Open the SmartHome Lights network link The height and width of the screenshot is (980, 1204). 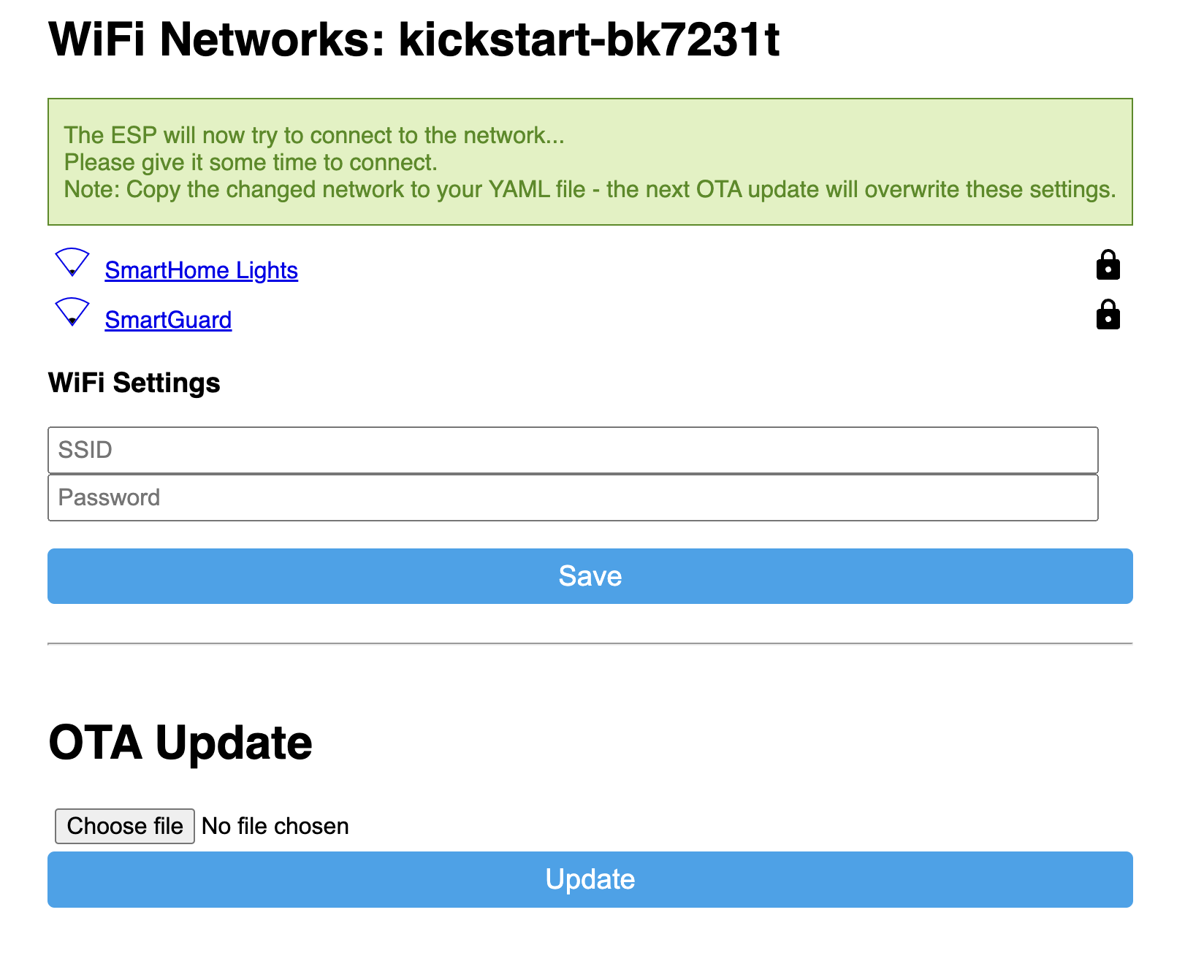(x=201, y=270)
